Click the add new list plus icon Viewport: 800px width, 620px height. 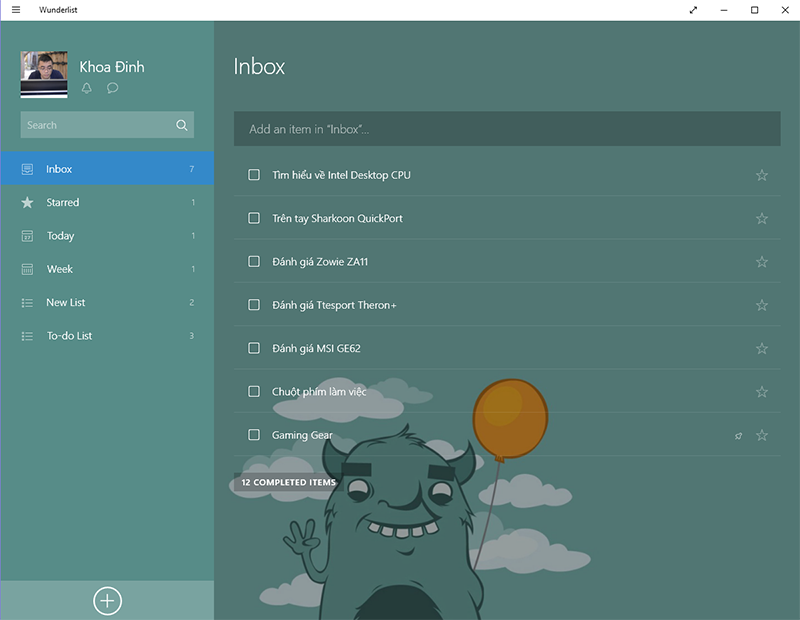[x=107, y=600]
